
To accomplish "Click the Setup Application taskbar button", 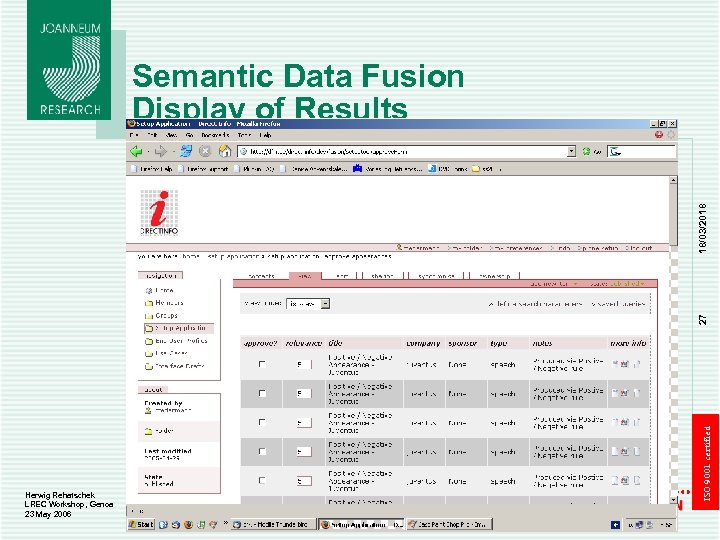I will click(x=361, y=524).
